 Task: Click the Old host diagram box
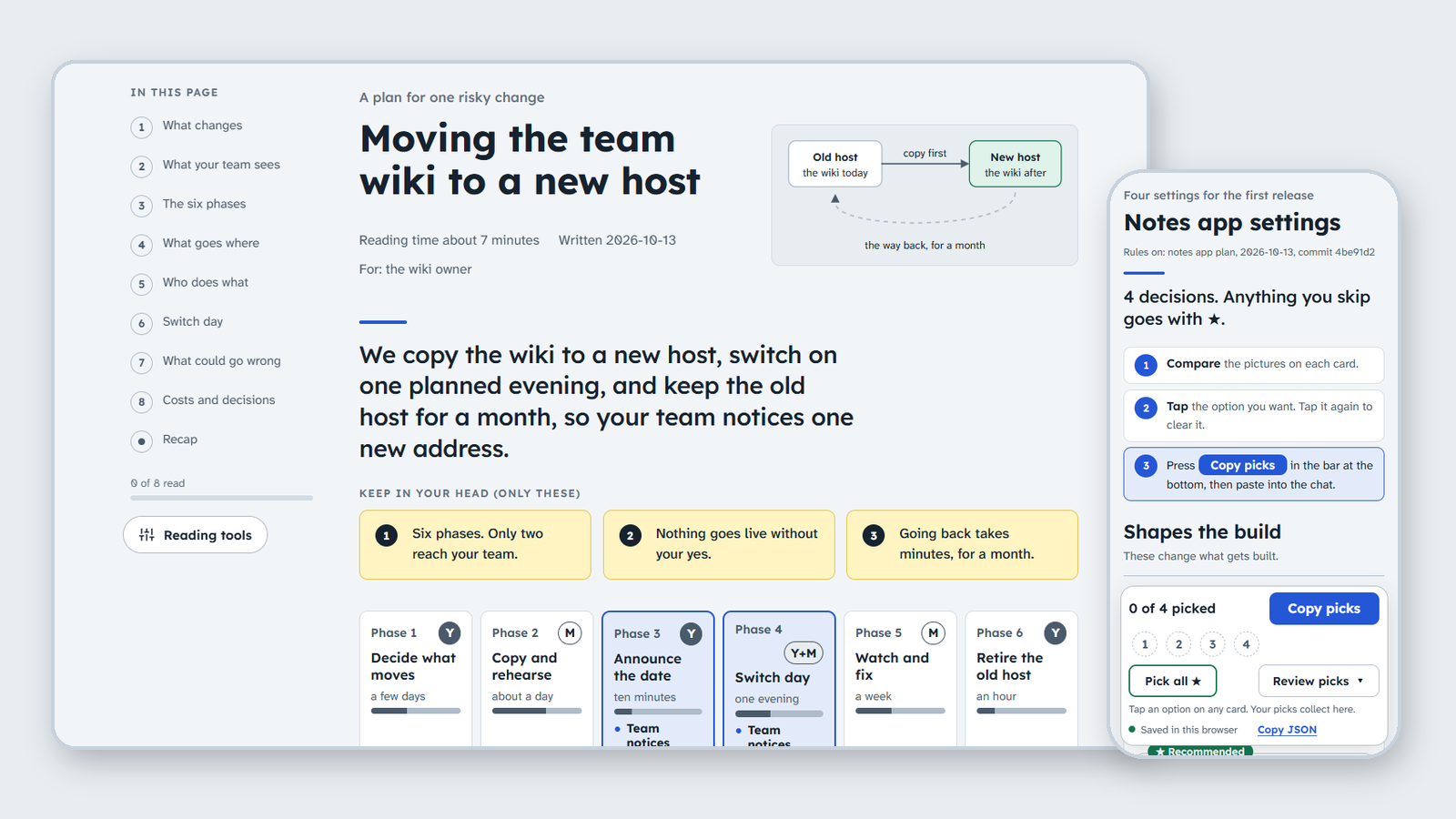[834, 164]
